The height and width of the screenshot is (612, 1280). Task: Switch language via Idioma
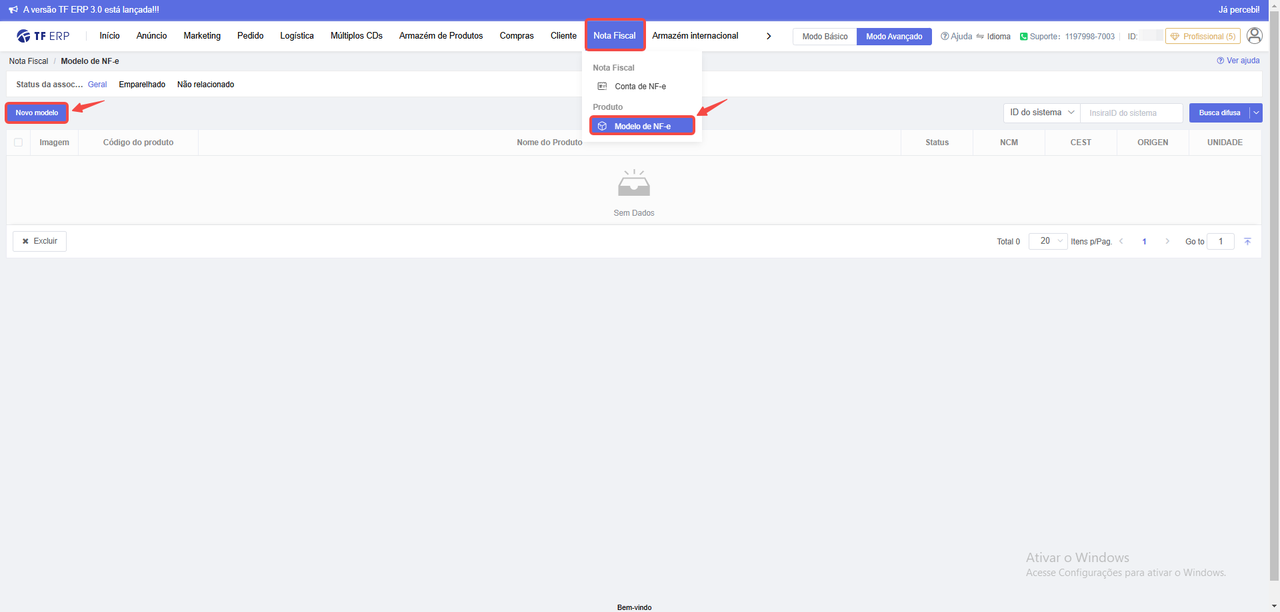pyautogui.click(x=993, y=36)
